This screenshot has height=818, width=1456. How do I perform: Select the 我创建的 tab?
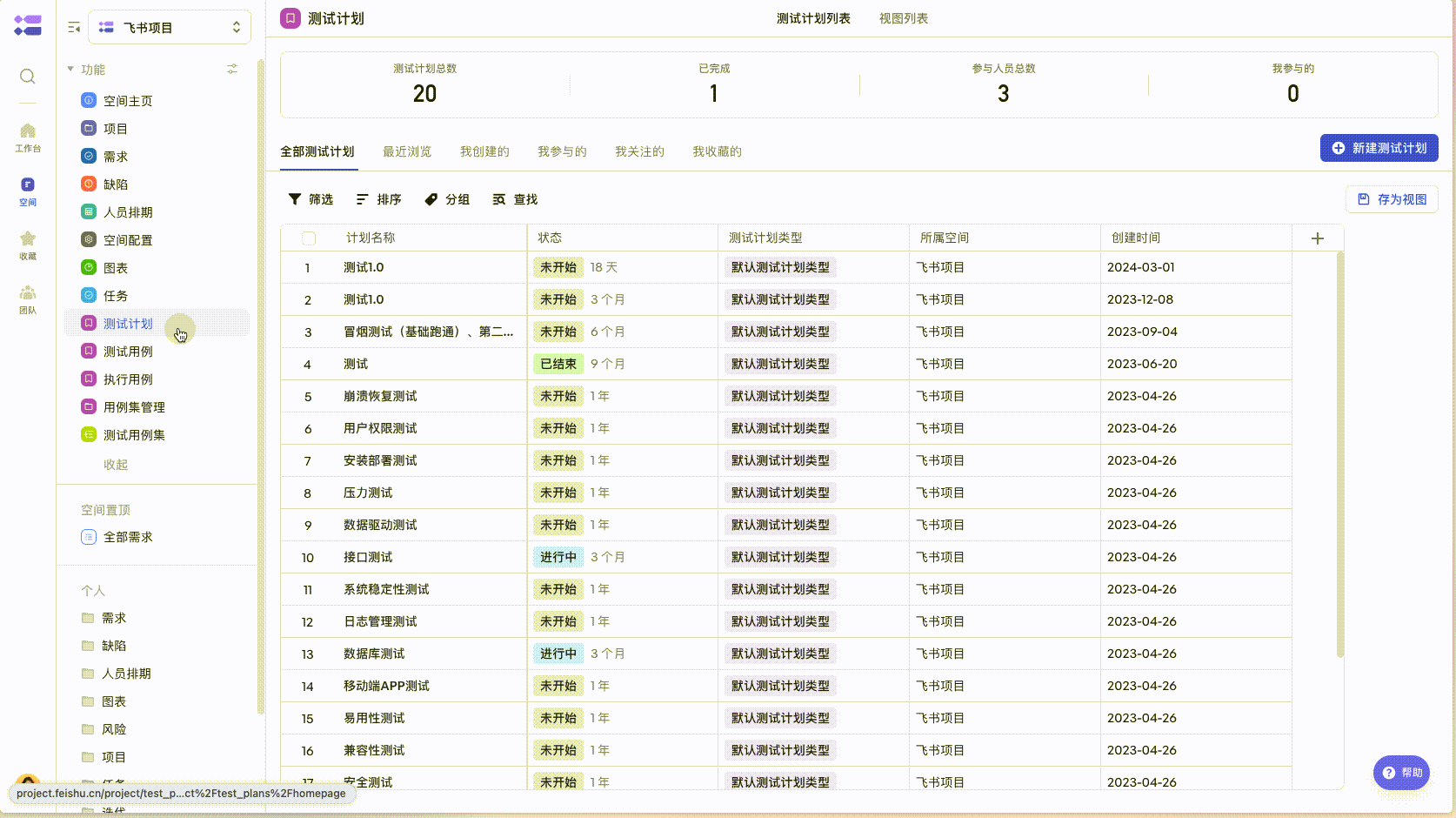pyautogui.click(x=484, y=151)
